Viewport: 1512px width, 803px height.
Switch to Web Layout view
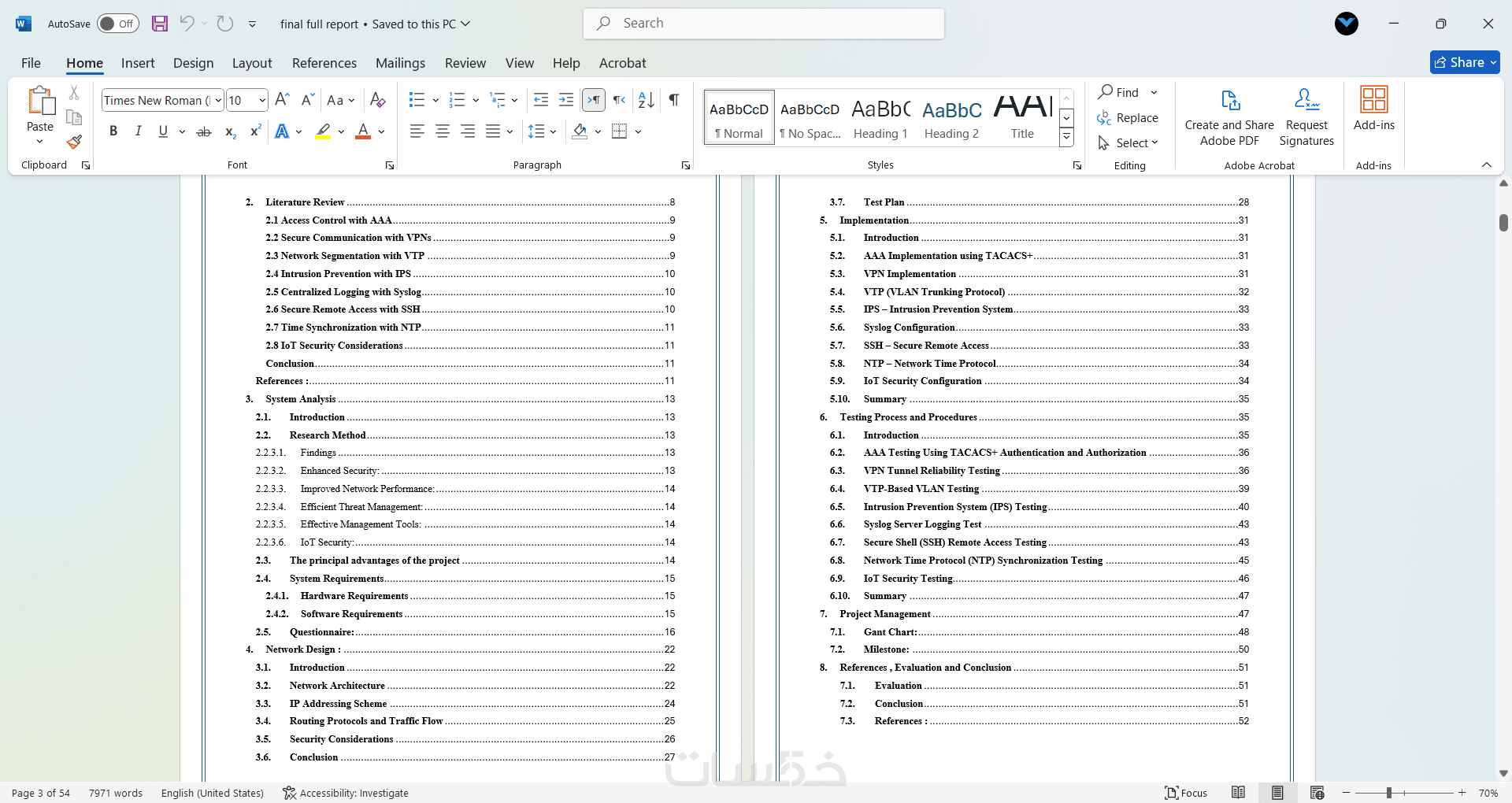click(1317, 793)
